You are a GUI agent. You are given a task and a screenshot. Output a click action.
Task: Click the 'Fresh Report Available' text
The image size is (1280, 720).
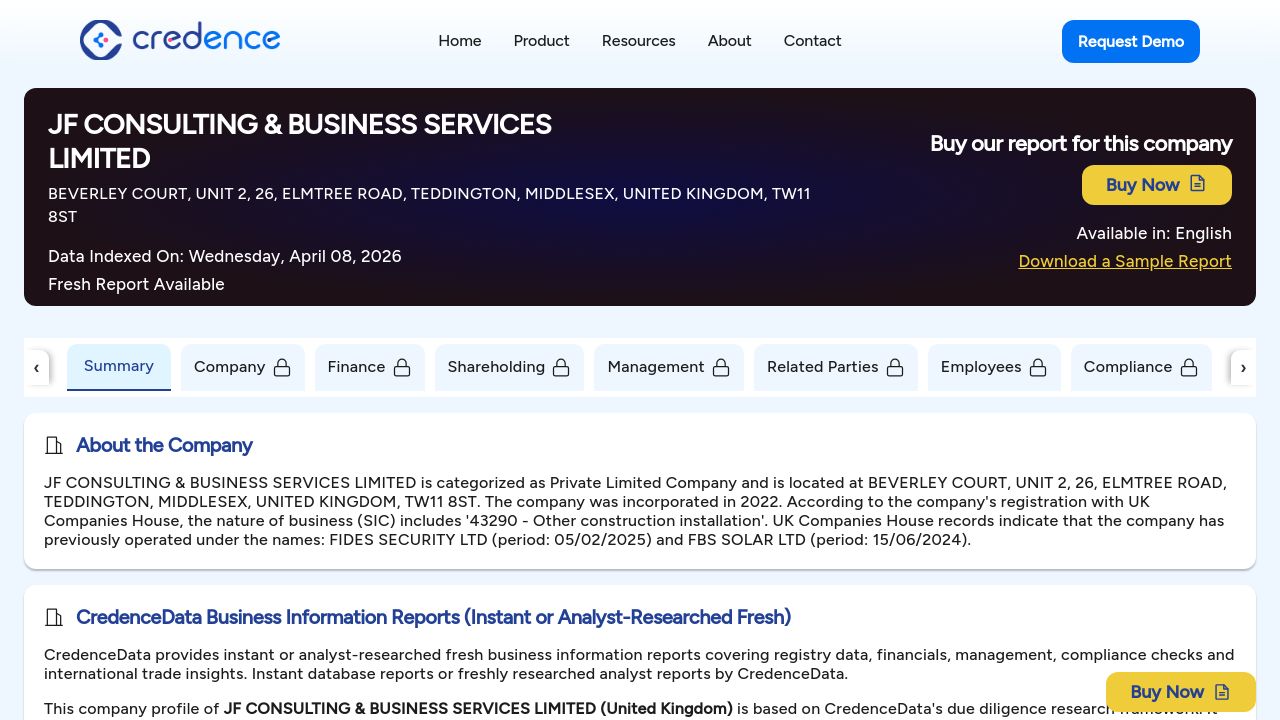tap(136, 284)
